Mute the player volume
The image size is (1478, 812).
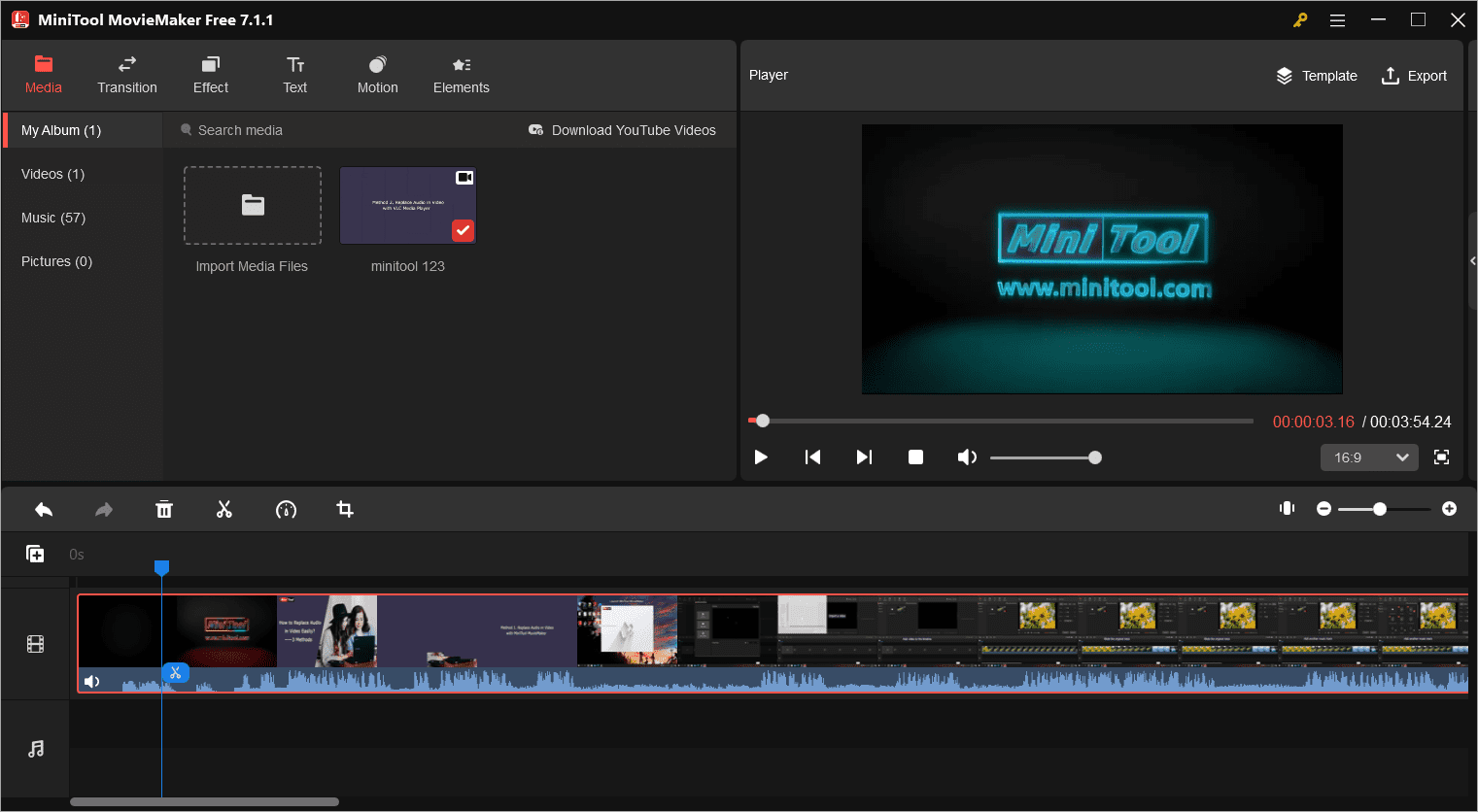pos(967,457)
